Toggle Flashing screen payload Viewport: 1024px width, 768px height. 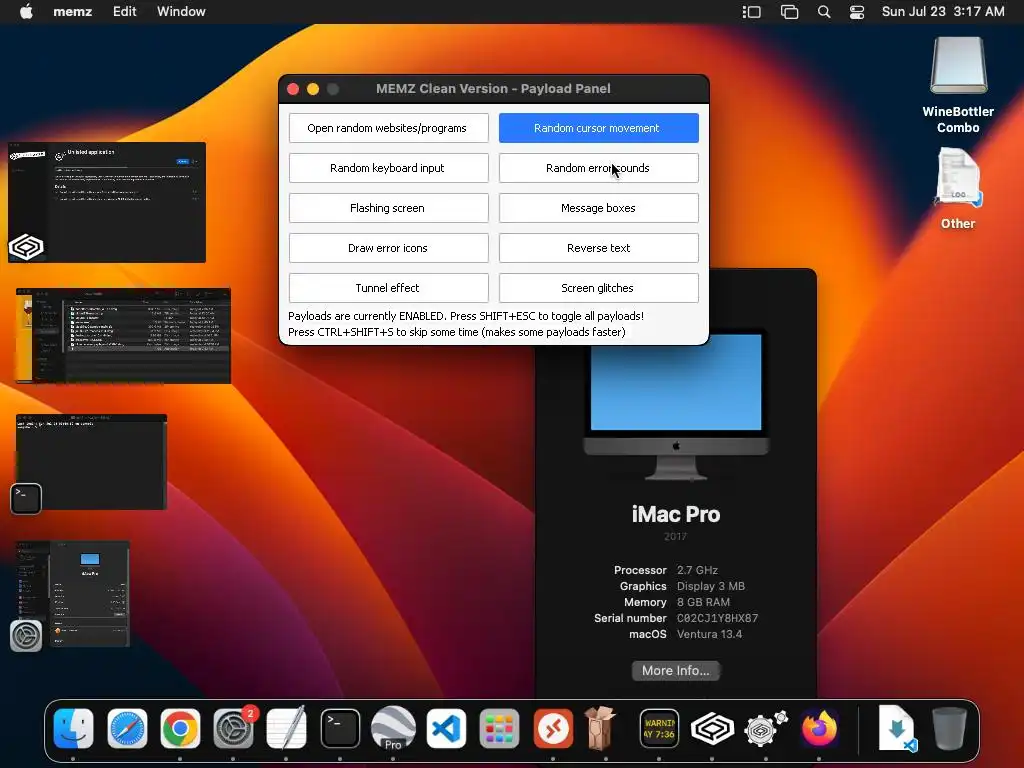click(x=389, y=208)
